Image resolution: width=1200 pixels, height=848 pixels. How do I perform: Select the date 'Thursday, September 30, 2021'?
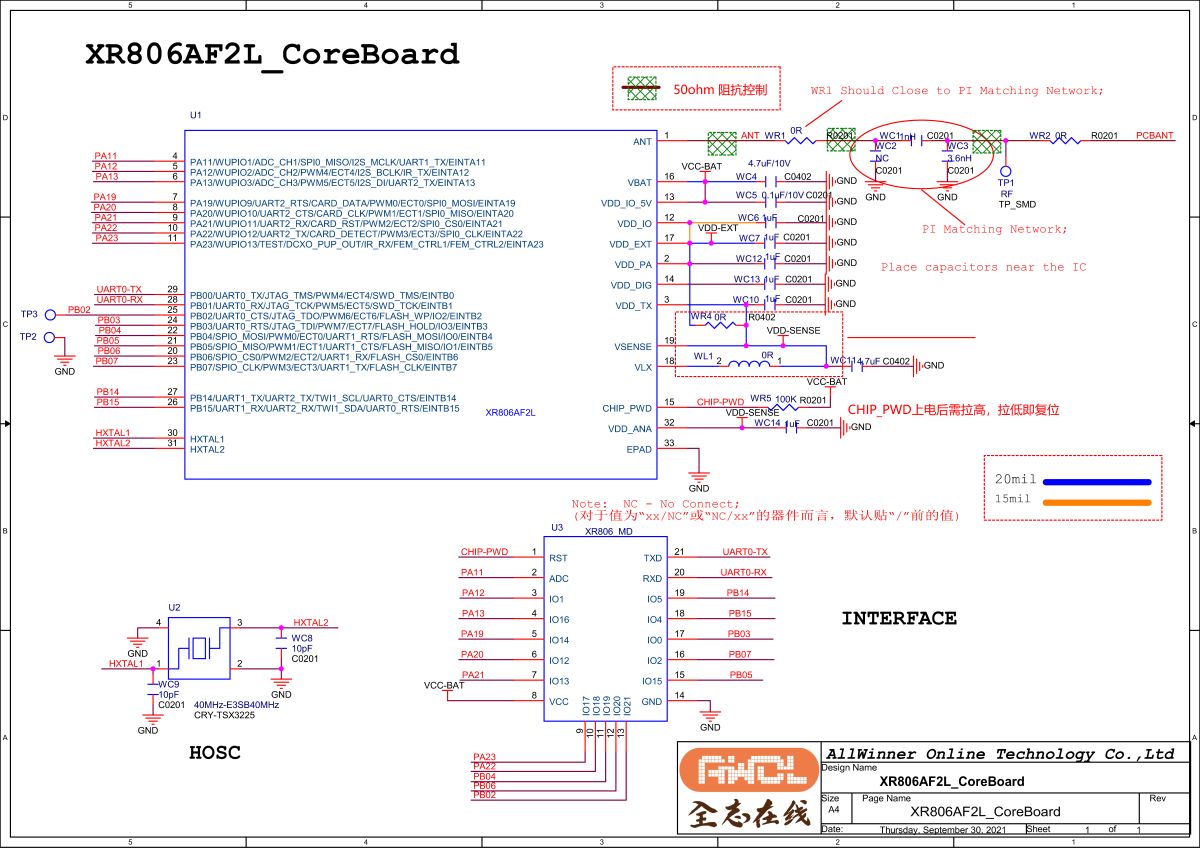tap(942, 831)
